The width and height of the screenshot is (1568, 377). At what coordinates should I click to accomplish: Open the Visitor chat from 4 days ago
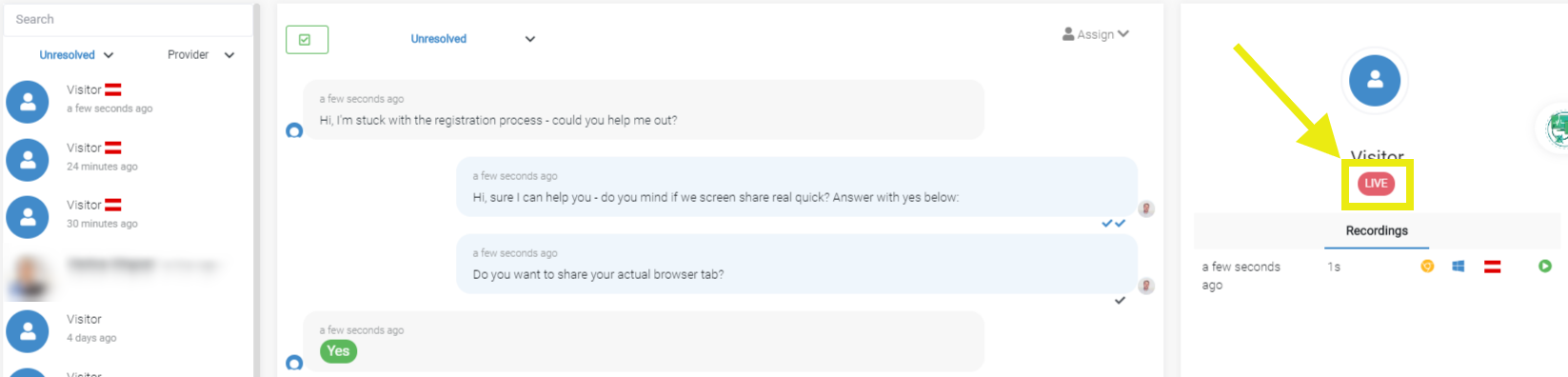[129, 328]
